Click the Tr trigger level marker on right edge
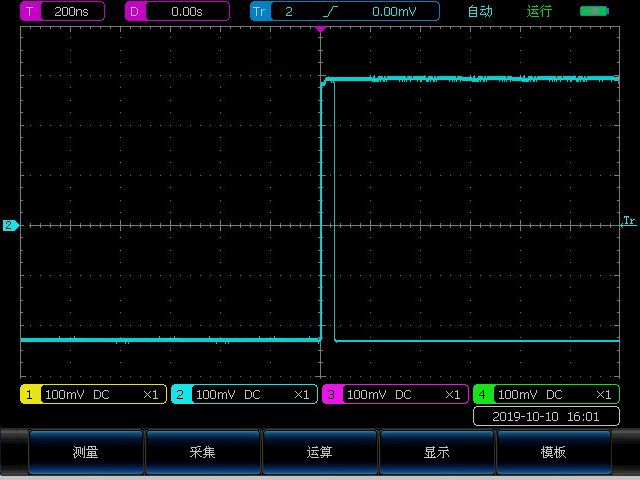Image resolution: width=640 pixels, height=480 pixels. (x=629, y=220)
